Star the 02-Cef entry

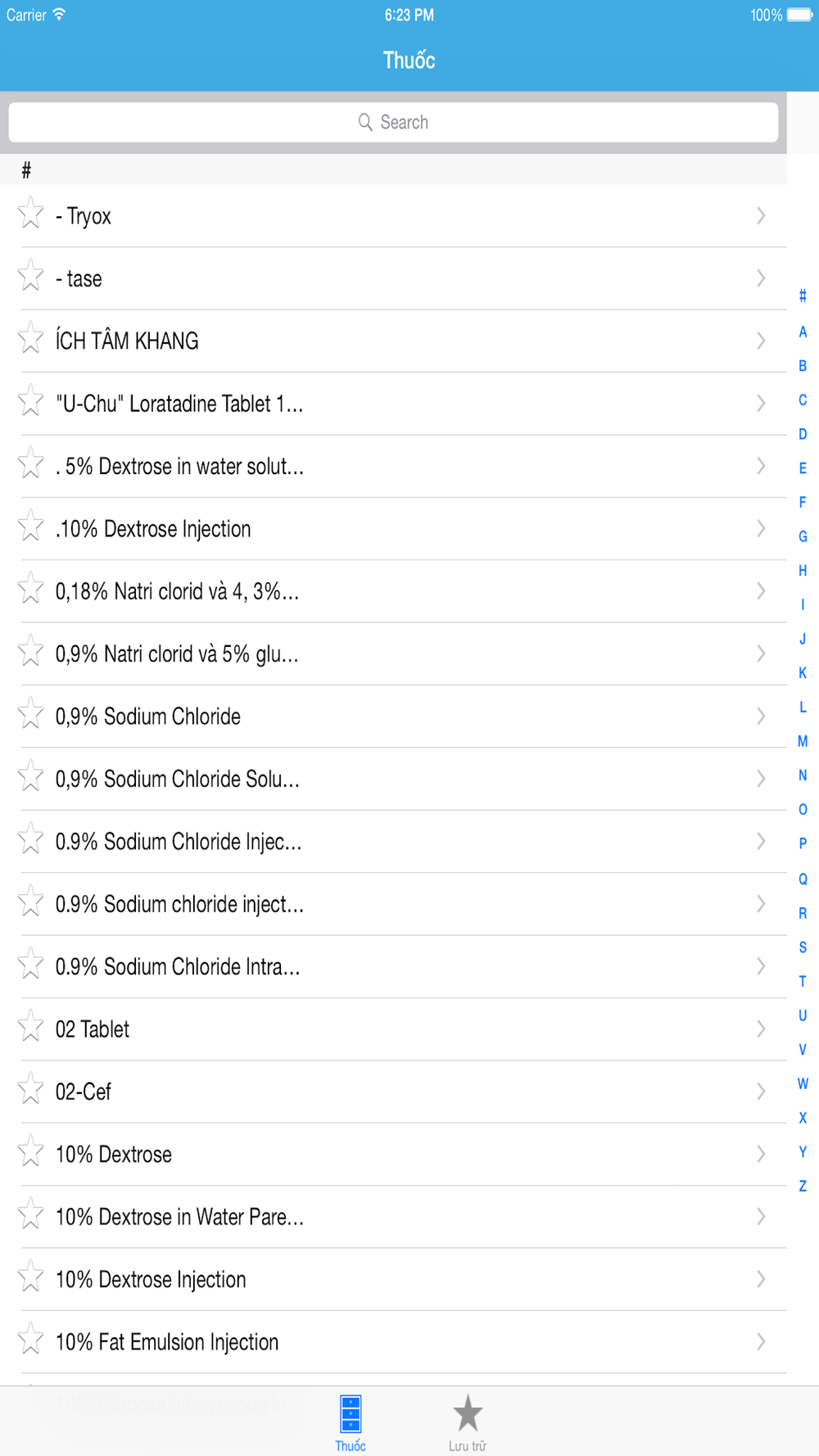(x=31, y=1088)
